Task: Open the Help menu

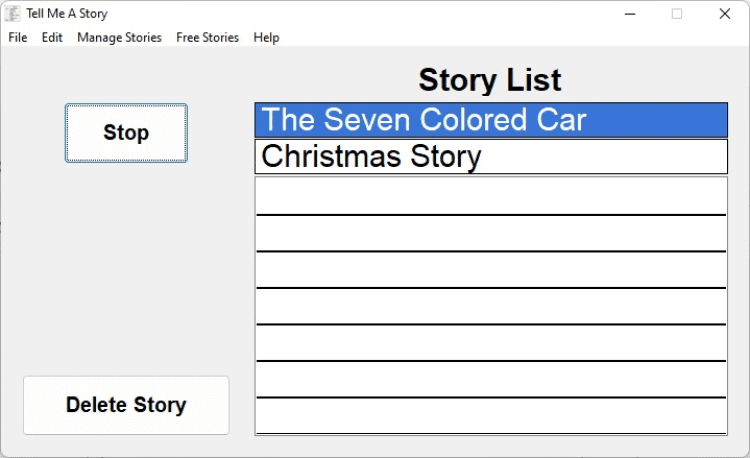Action: (266, 38)
